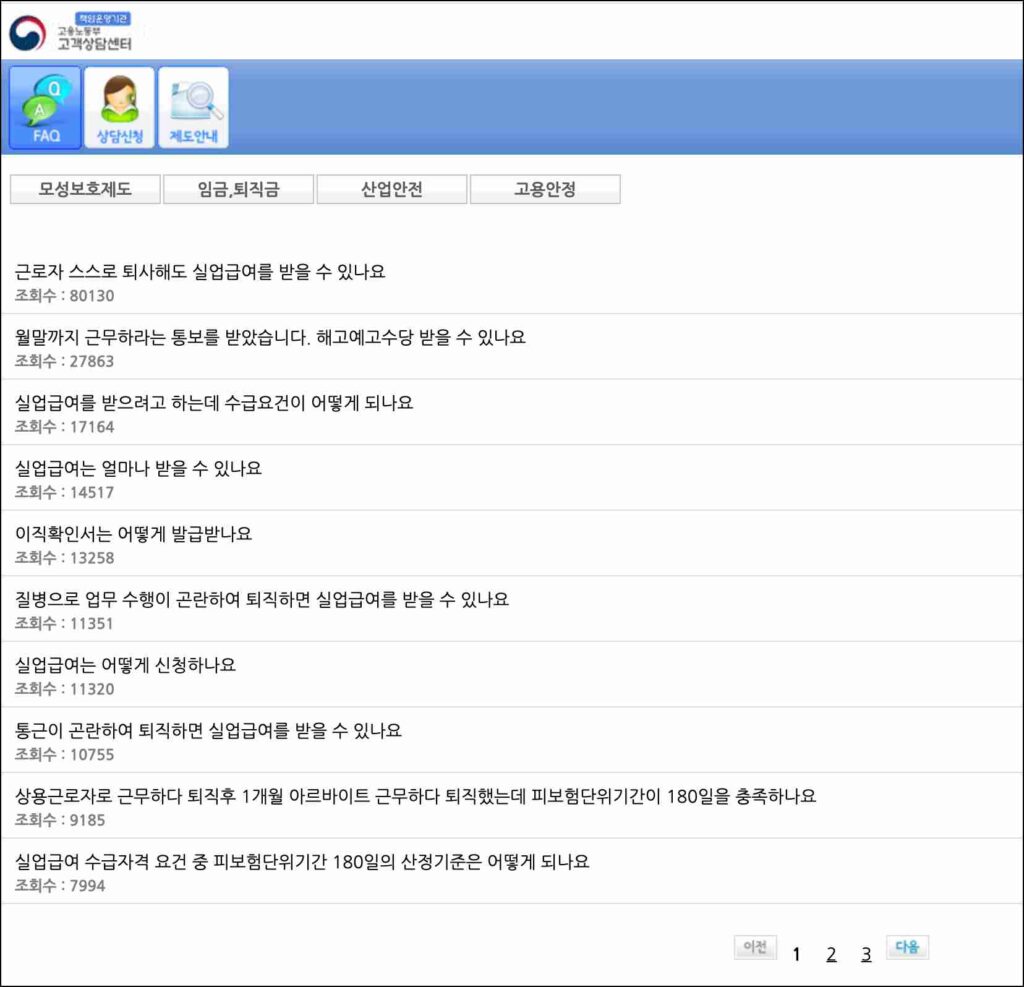Click view count 조회수 : 14517
The height and width of the screenshot is (987, 1024).
(65, 493)
